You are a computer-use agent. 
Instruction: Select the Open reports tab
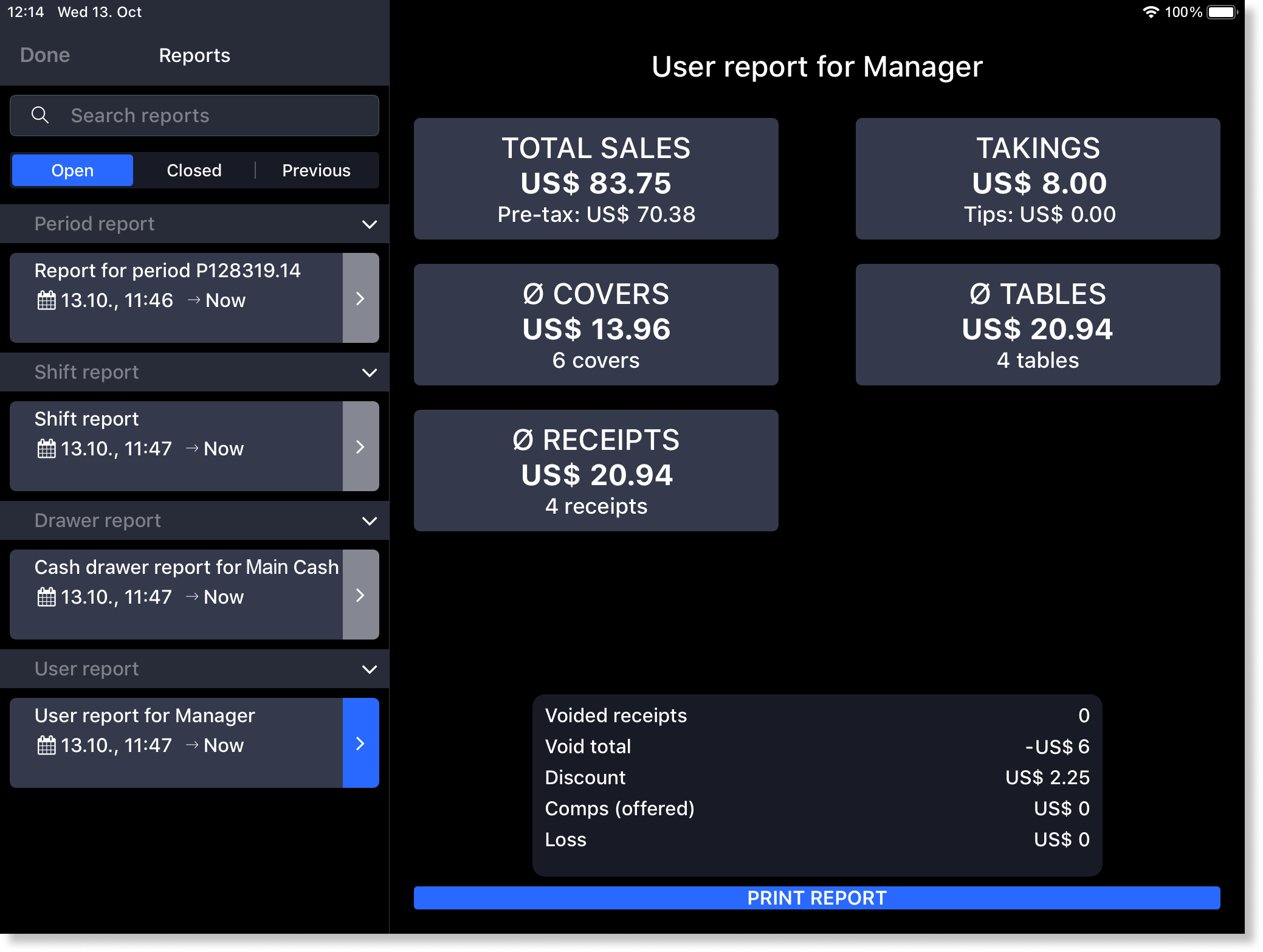pyautogui.click(x=72, y=170)
